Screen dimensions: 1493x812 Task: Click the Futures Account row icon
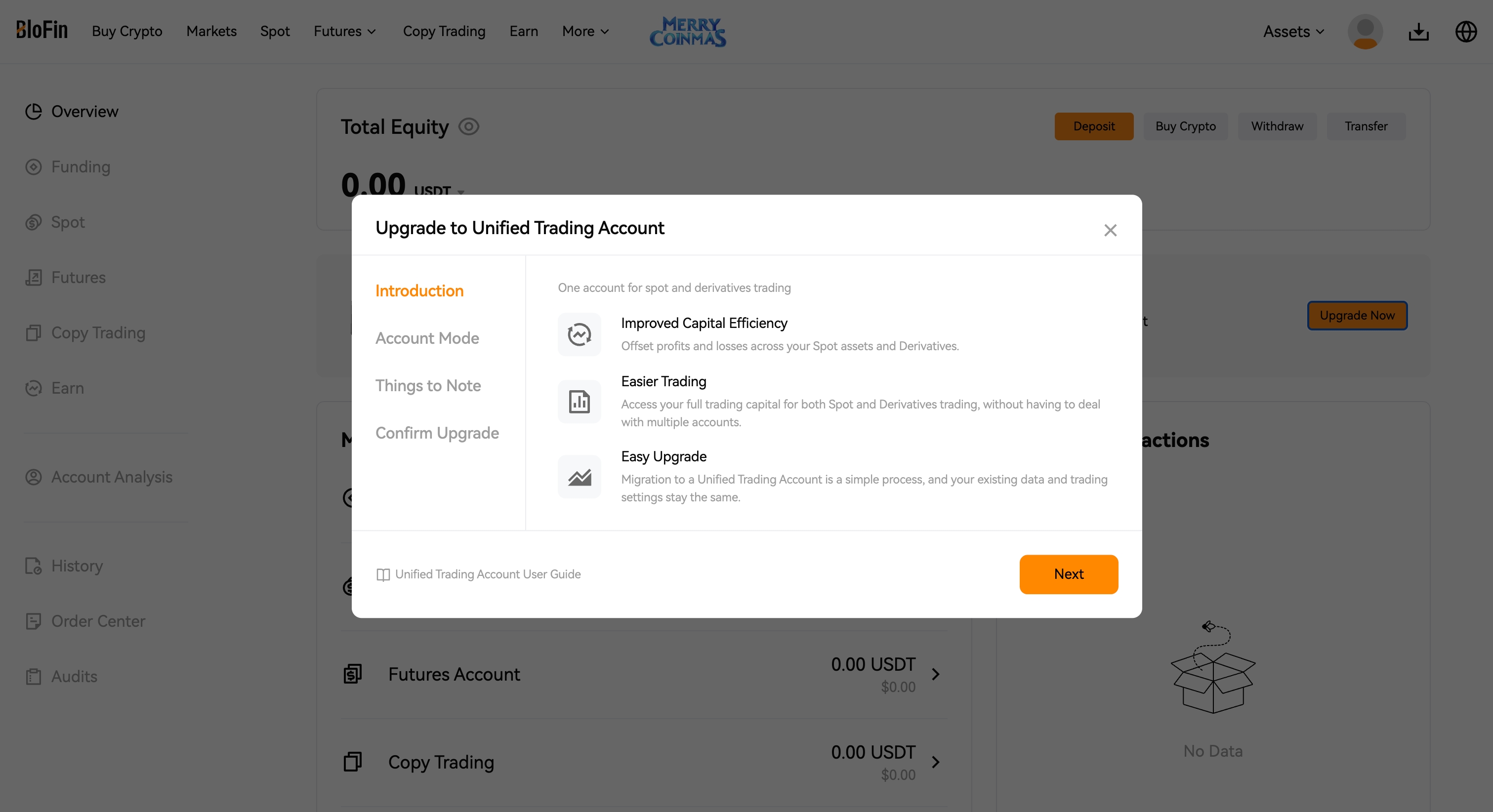pyautogui.click(x=352, y=674)
